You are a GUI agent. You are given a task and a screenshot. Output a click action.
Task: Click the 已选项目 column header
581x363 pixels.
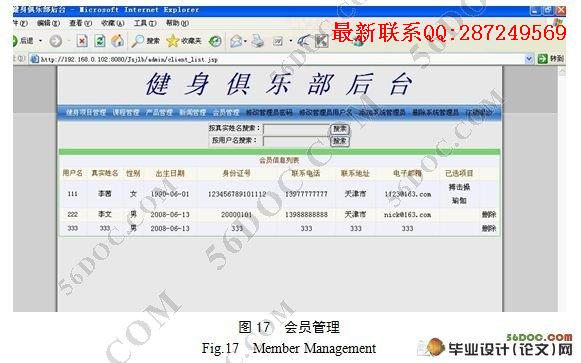click(x=459, y=173)
